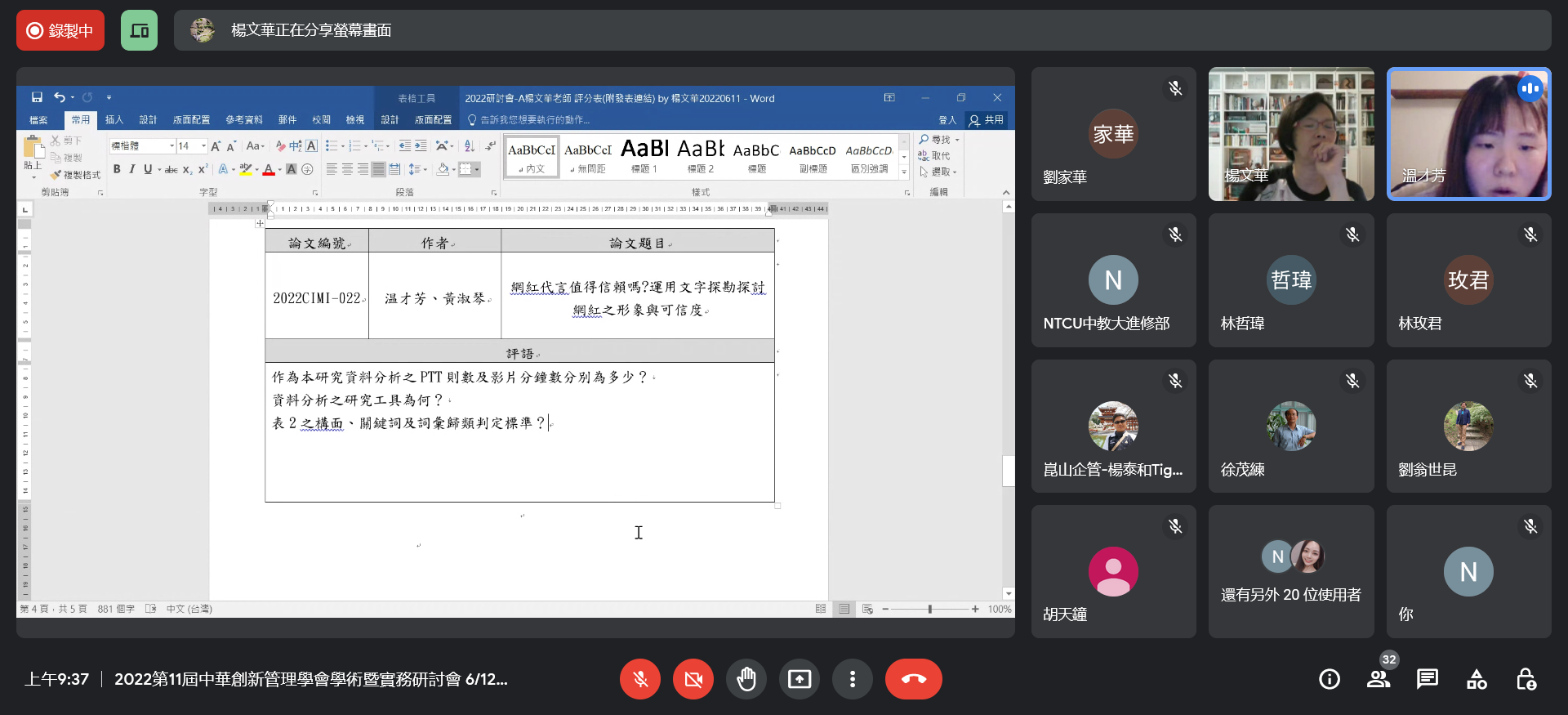Expand the font name dropdown
The width and height of the screenshot is (1568, 715).
171,146
